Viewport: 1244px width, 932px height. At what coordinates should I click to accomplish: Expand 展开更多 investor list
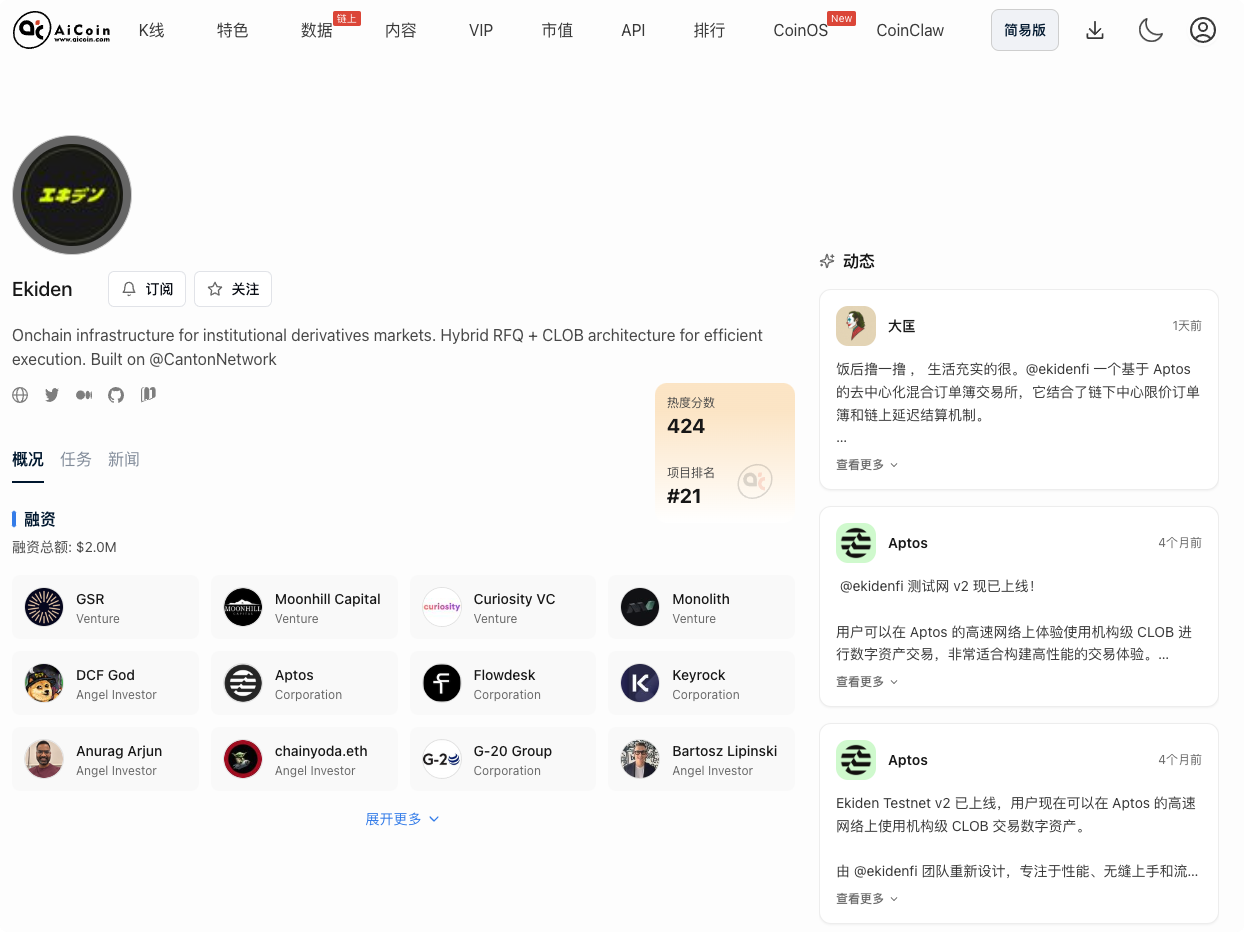[402, 819]
